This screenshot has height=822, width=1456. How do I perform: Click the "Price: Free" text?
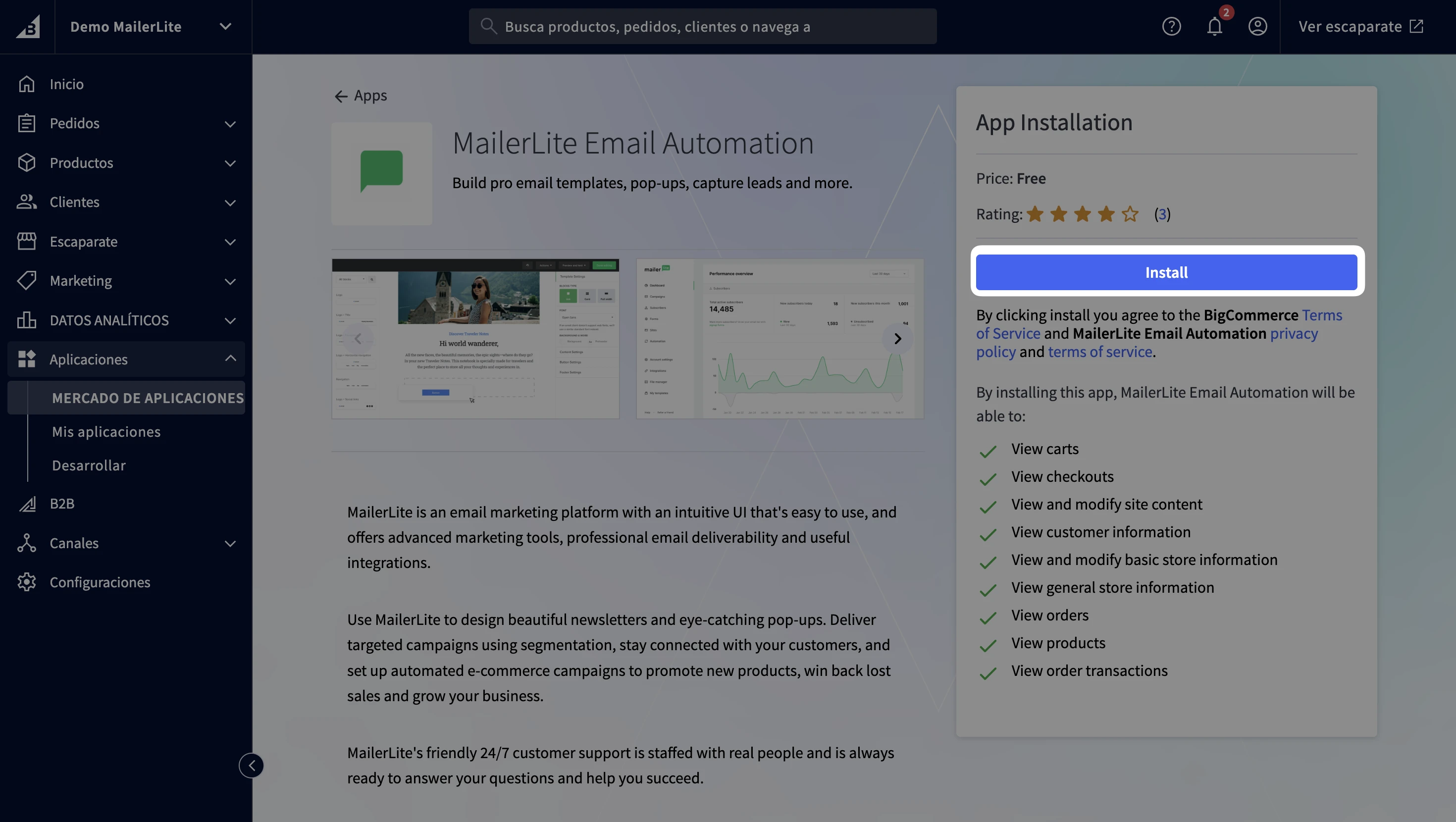point(1011,179)
